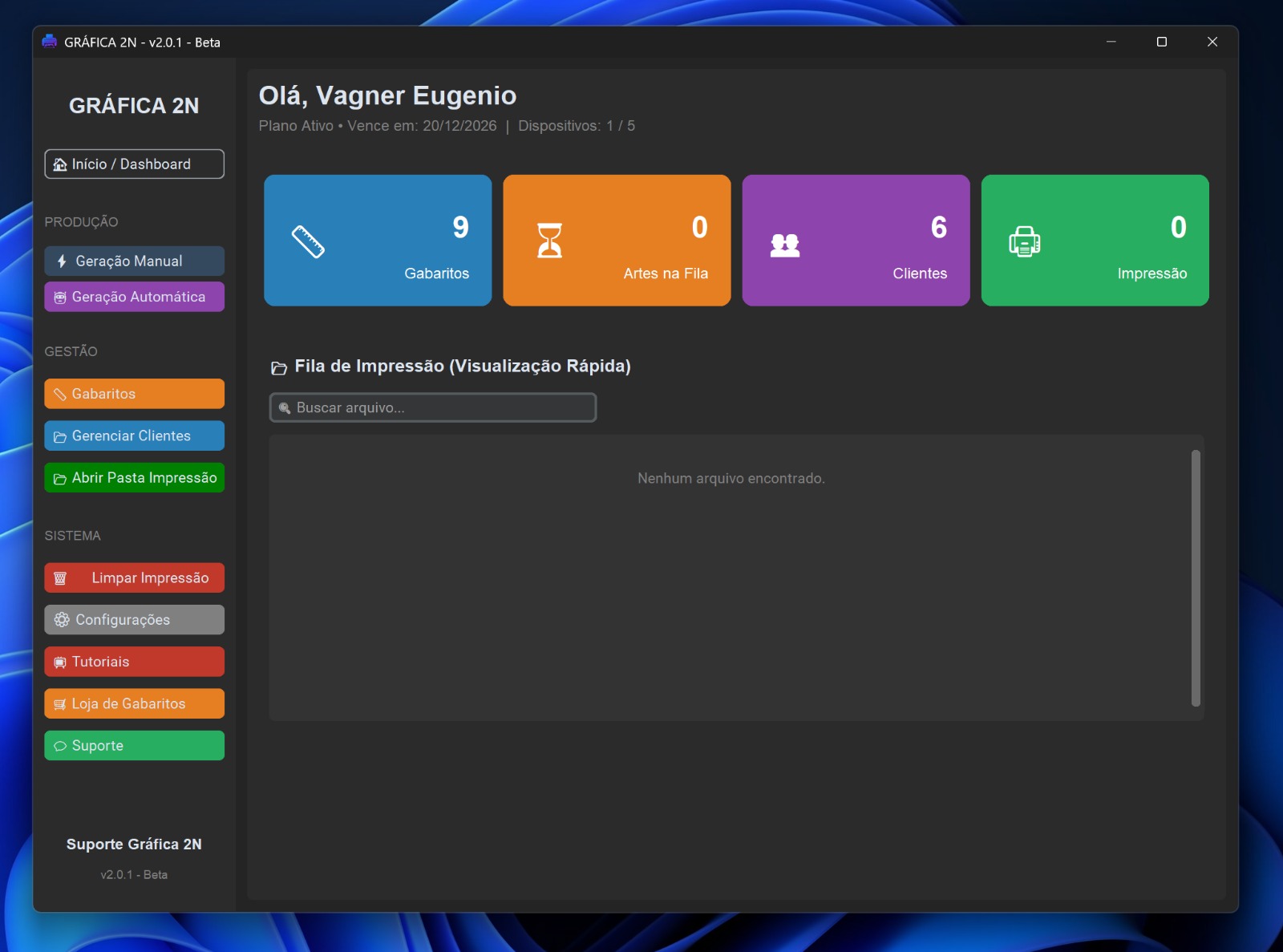This screenshot has height=952, width=1283.
Task: Maximize the Gráfica 2N window
Action: coord(1161,42)
